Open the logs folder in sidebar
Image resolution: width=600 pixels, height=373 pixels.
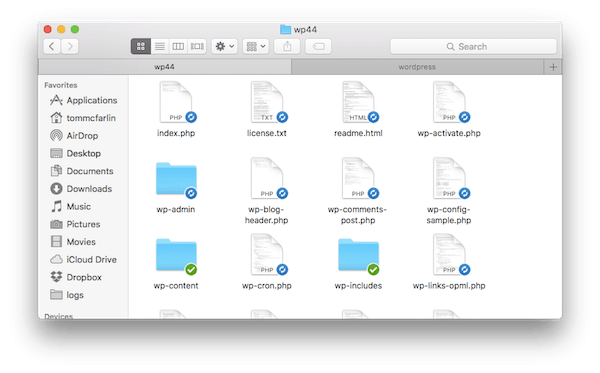pyautogui.click(x=67, y=295)
